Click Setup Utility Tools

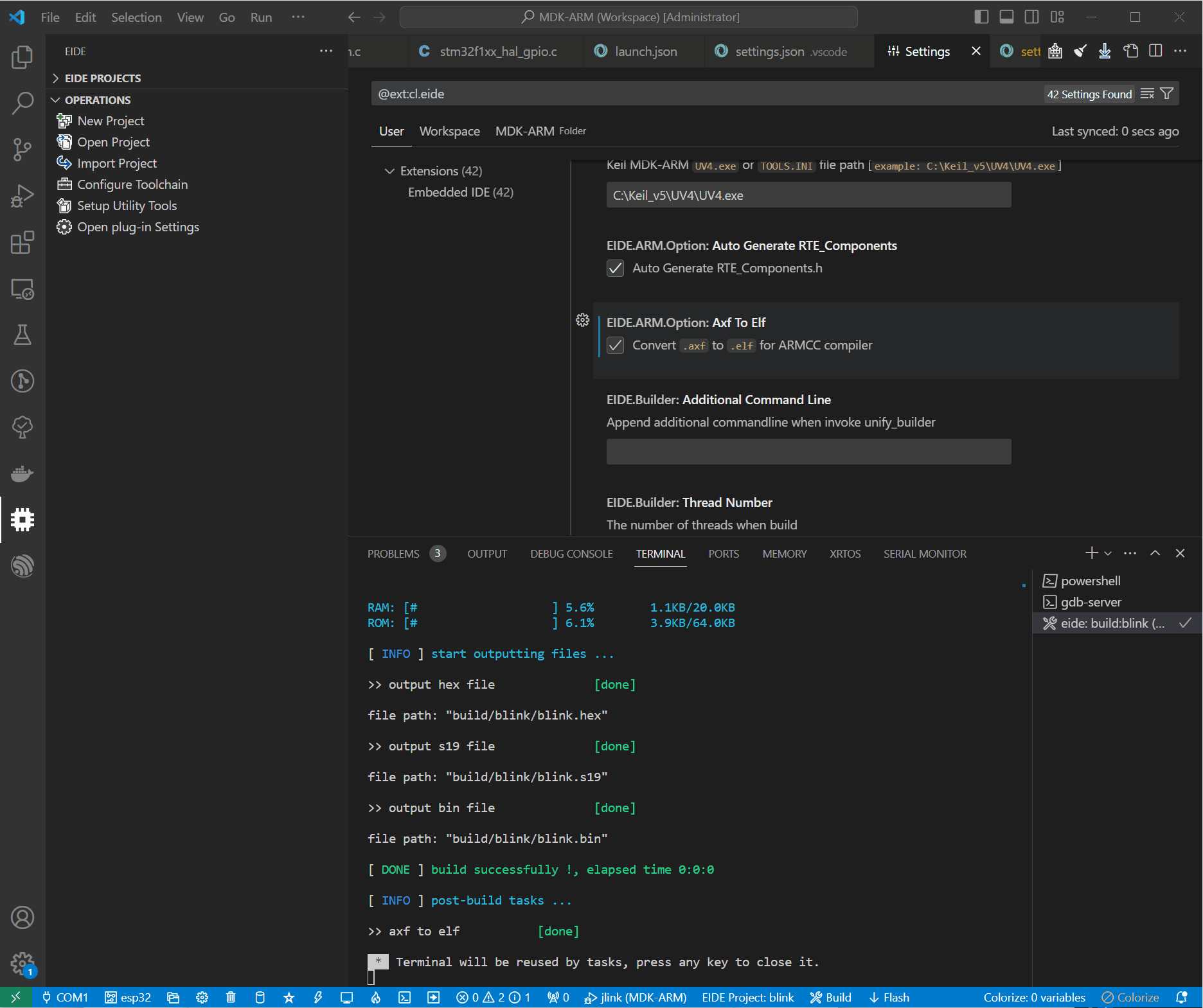127,206
